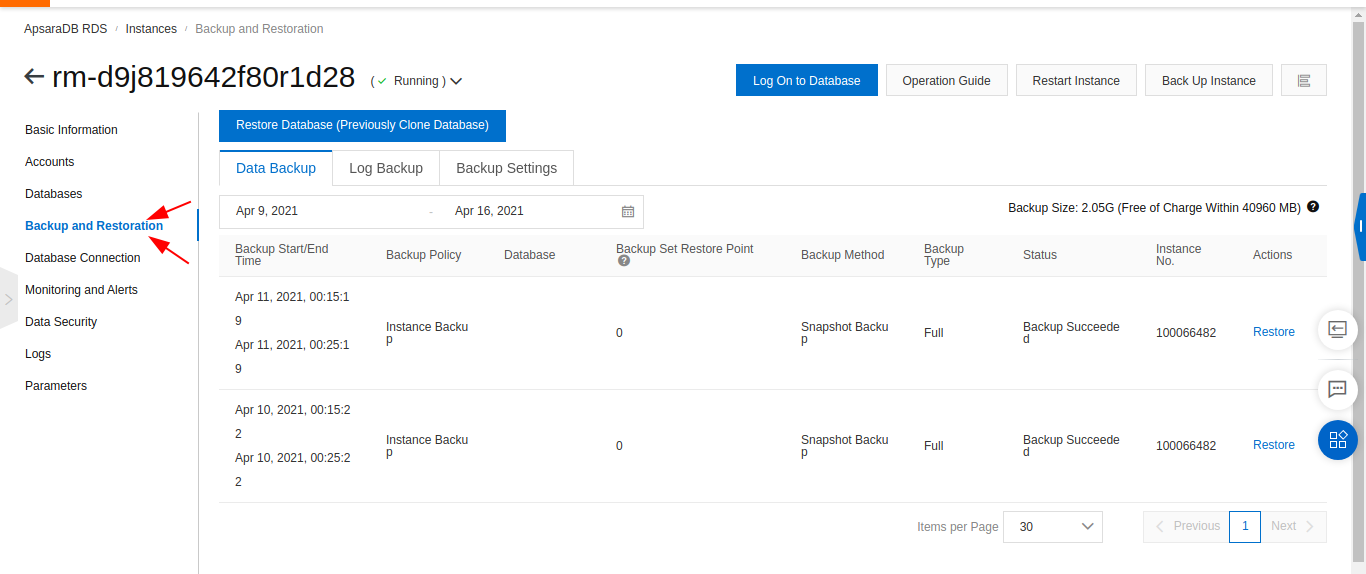
Task: Restore the Apr 11, 2021 backup
Action: pyautogui.click(x=1273, y=332)
